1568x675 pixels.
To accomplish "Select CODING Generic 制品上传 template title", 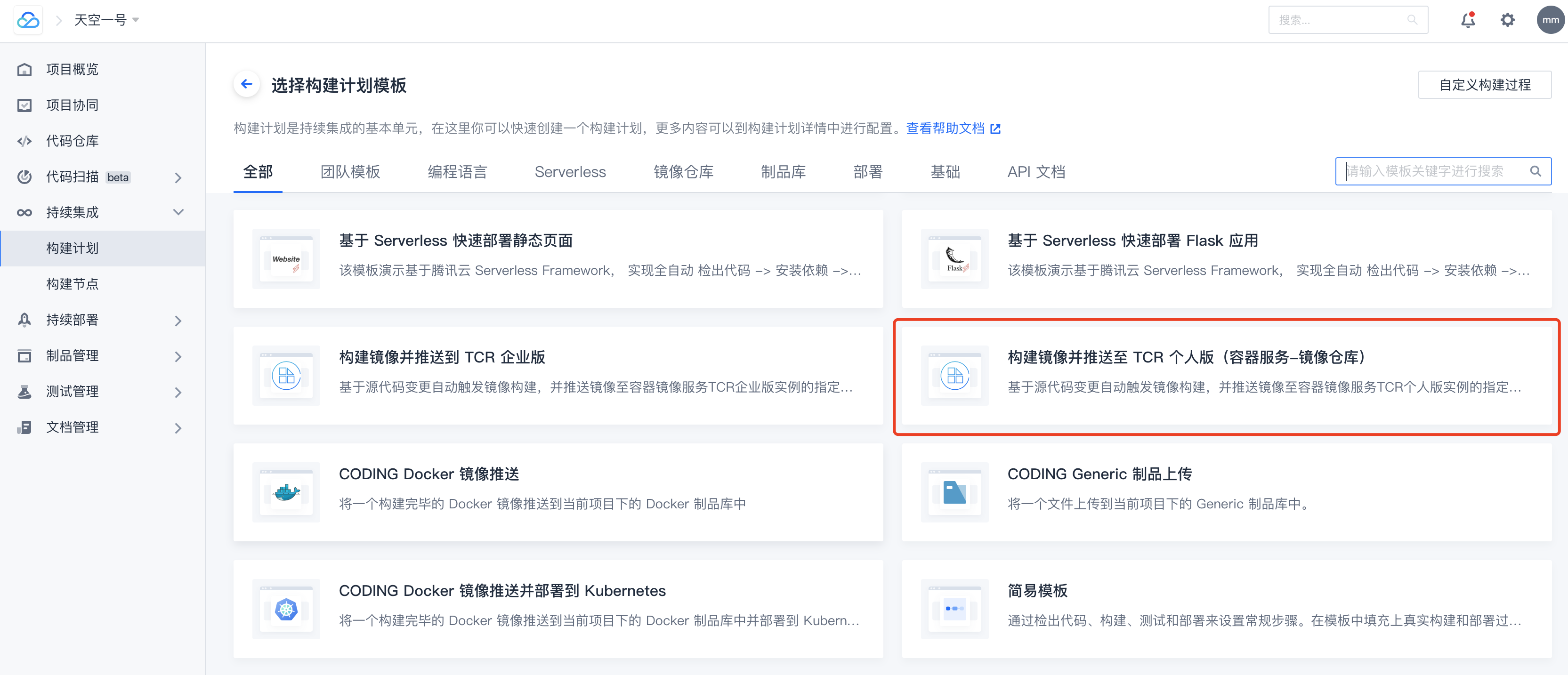I will [x=1099, y=475].
